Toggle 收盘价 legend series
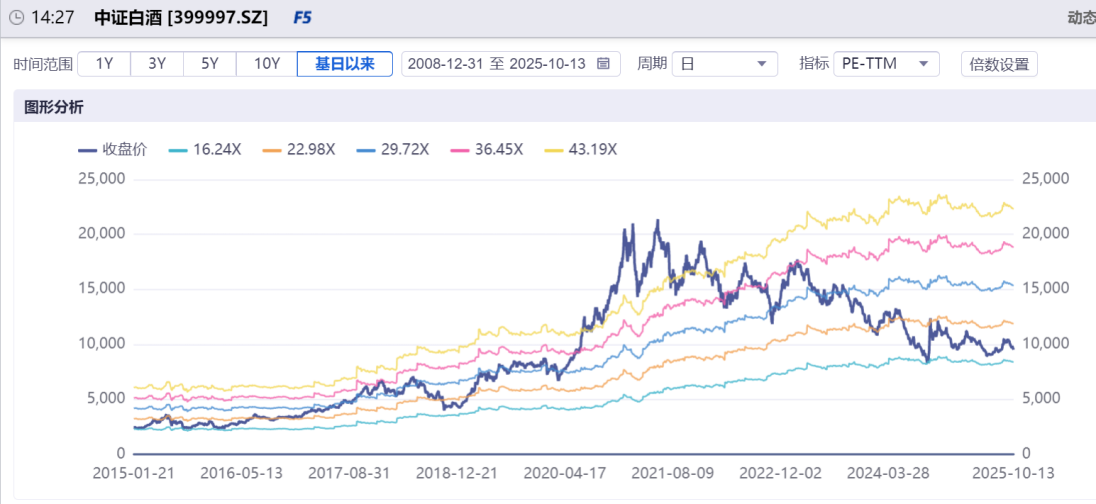This screenshot has width=1096, height=504. click(x=113, y=149)
